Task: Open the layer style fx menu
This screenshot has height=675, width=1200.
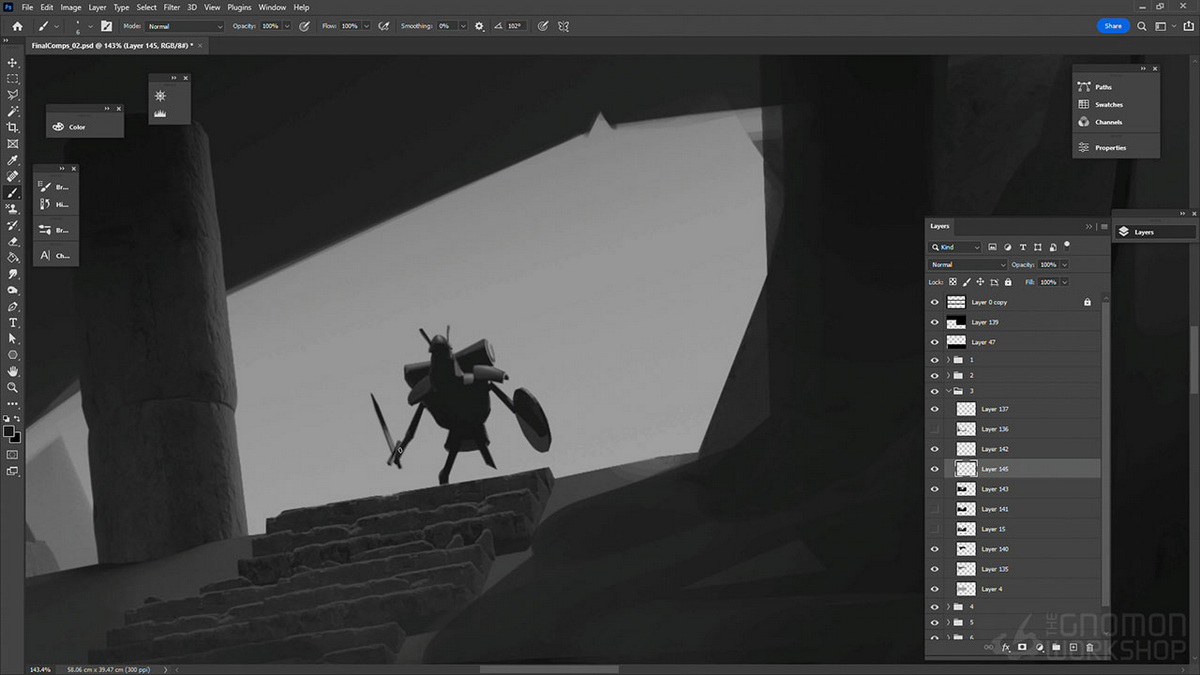Action: pyautogui.click(x=1006, y=648)
